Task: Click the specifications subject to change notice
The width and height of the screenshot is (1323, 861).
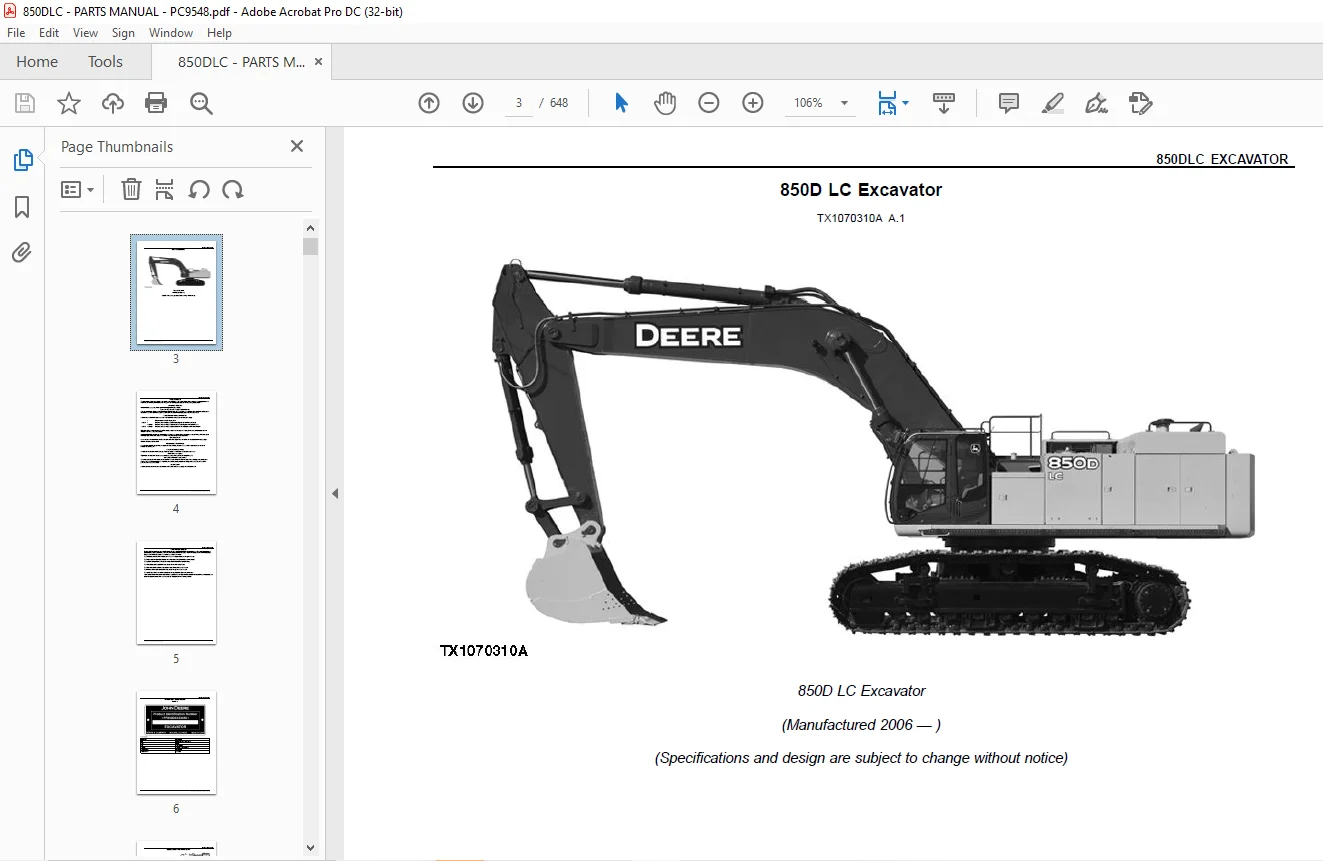Action: tap(861, 758)
